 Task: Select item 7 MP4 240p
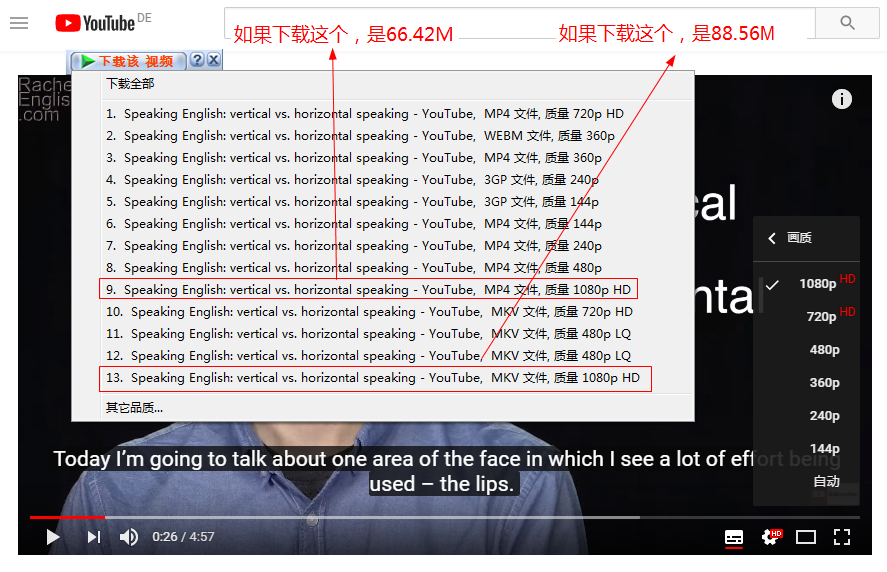[354, 246]
